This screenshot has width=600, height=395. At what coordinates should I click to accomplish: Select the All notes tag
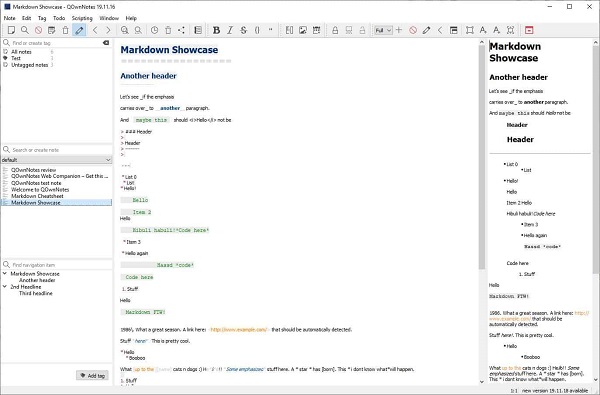(x=21, y=52)
